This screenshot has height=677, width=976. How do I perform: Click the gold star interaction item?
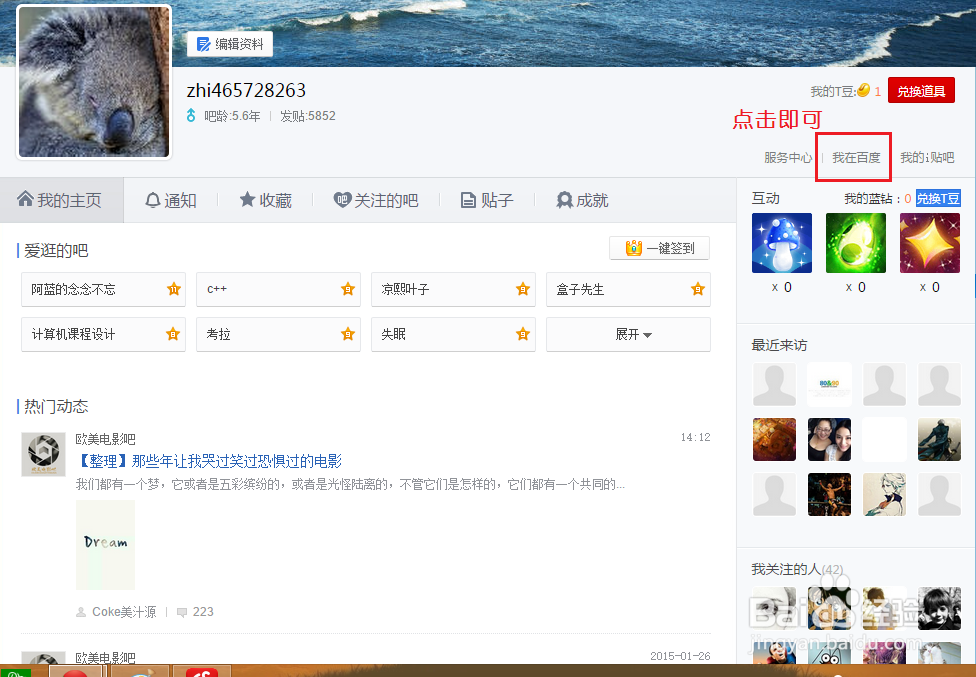tap(930, 243)
